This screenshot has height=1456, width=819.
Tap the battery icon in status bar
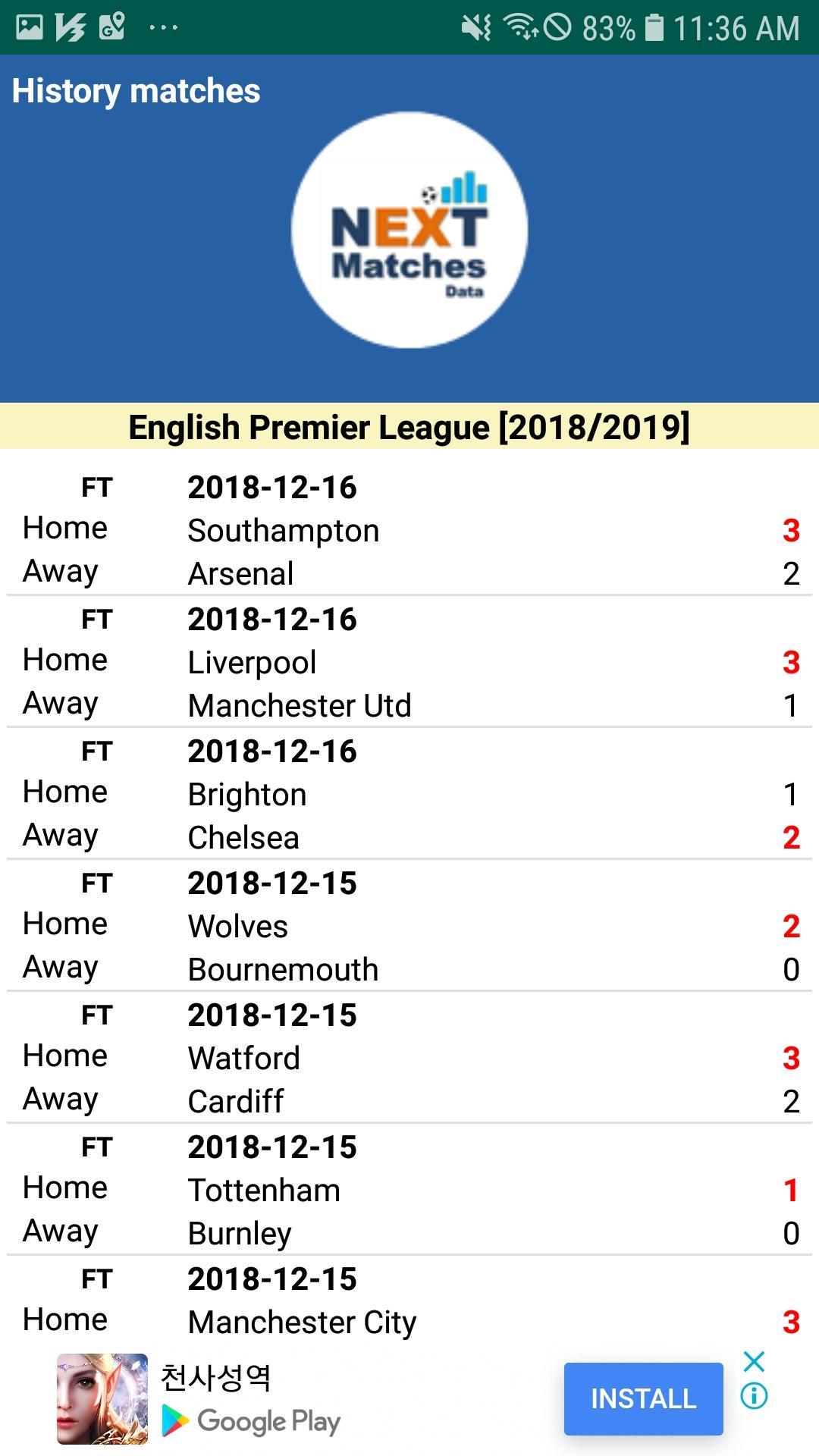pos(654,27)
